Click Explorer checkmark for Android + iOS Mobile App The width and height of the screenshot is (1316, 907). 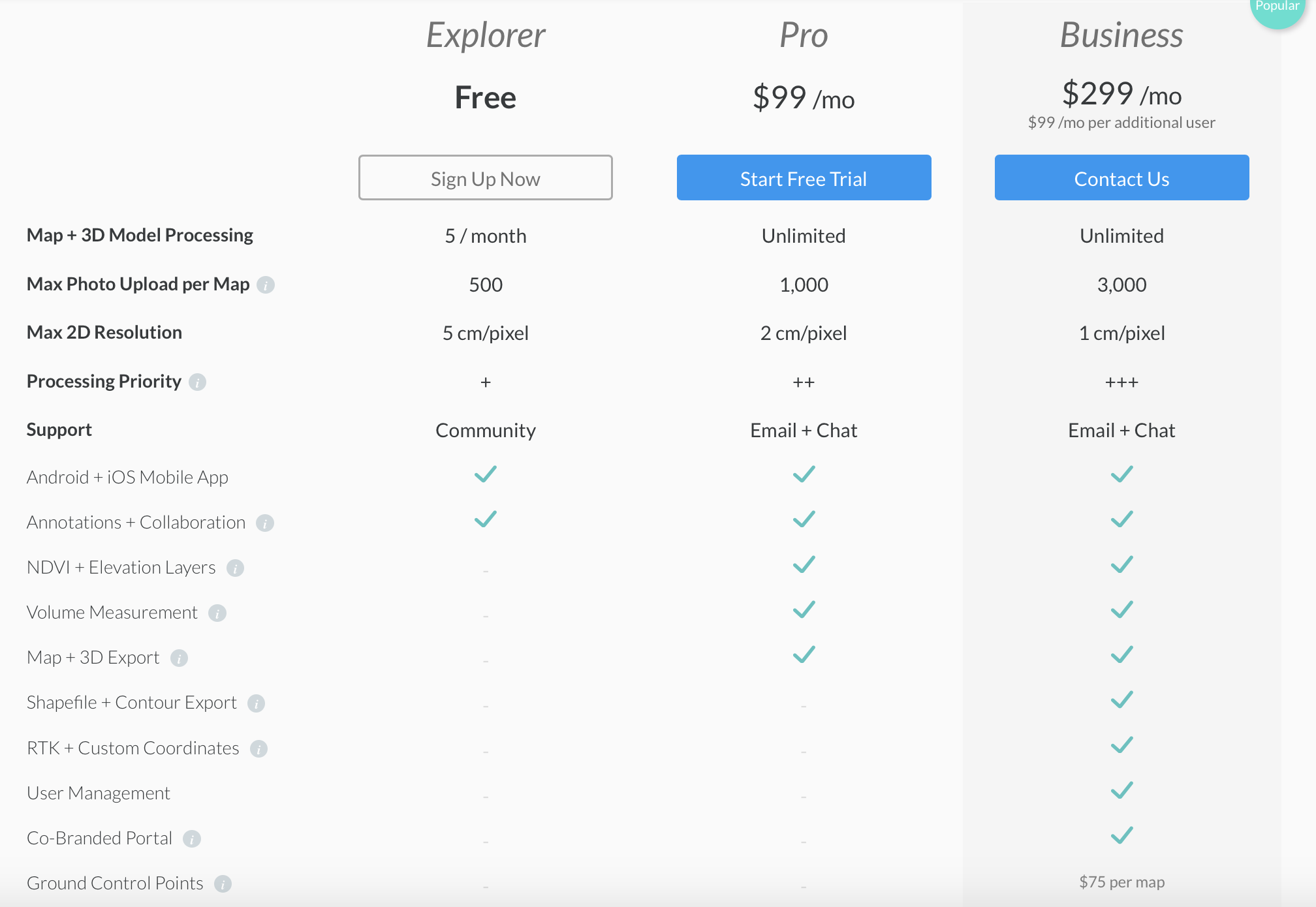(x=485, y=474)
